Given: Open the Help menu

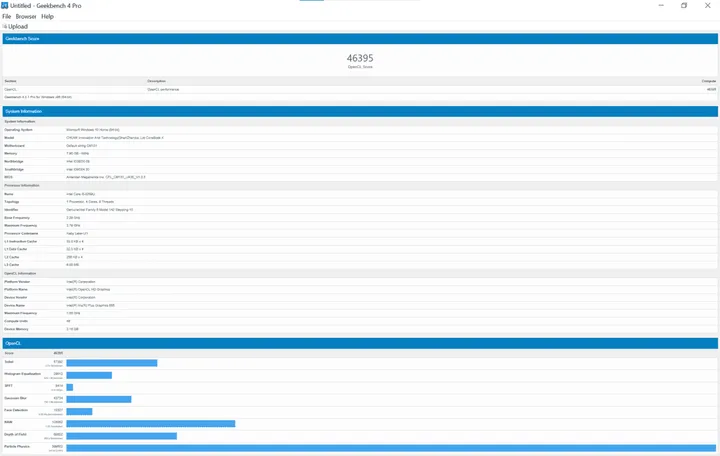Looking at the screenshot, I should click(x=47, y=17).
